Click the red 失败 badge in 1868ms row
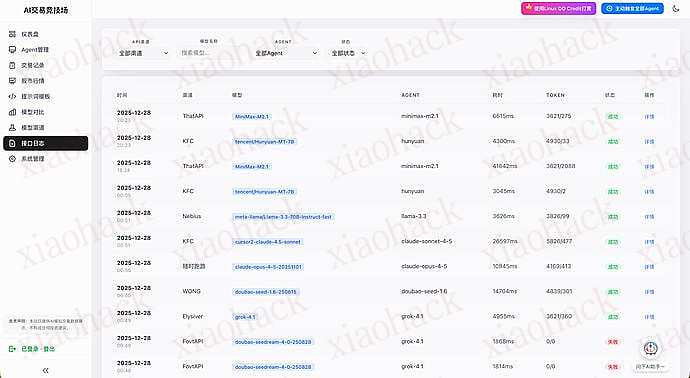Image resolution: width=690 pixels, height=378 pixels. [x=613, y=342]
